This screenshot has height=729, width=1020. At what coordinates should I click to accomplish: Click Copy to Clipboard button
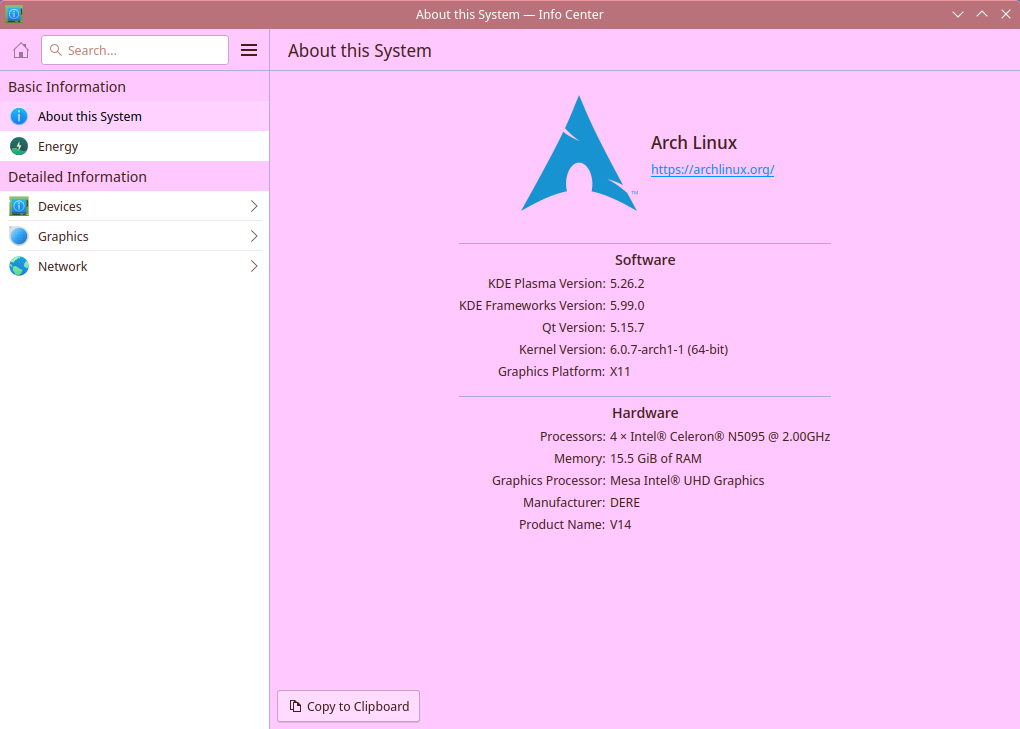348,706
